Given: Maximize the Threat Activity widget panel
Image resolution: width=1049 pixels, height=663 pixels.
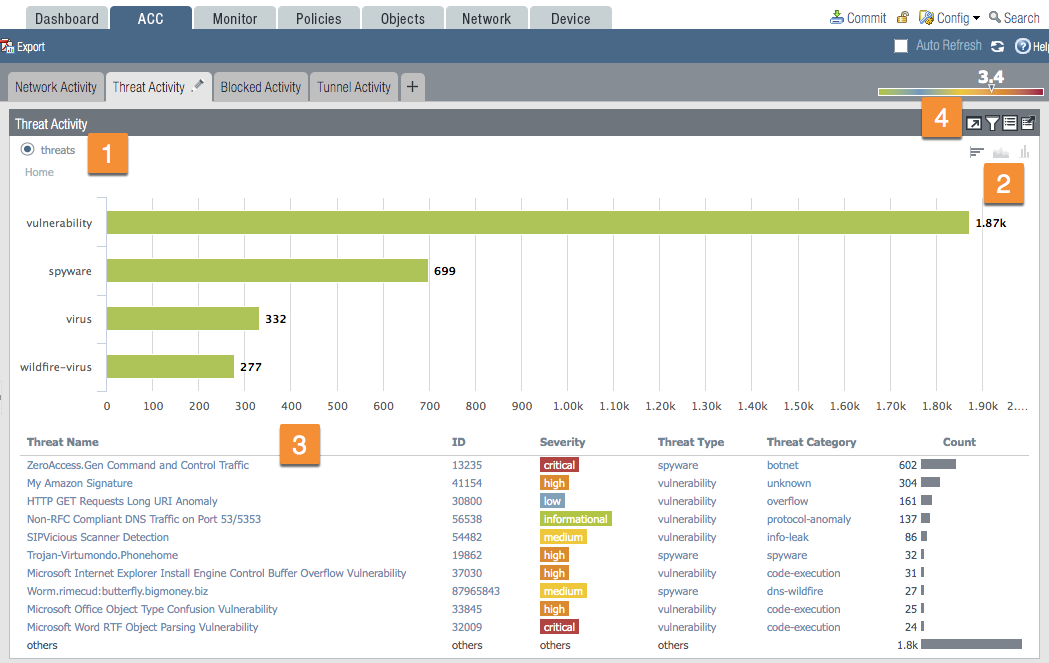Looking at the screenshot, I should [x=974, y=124].
